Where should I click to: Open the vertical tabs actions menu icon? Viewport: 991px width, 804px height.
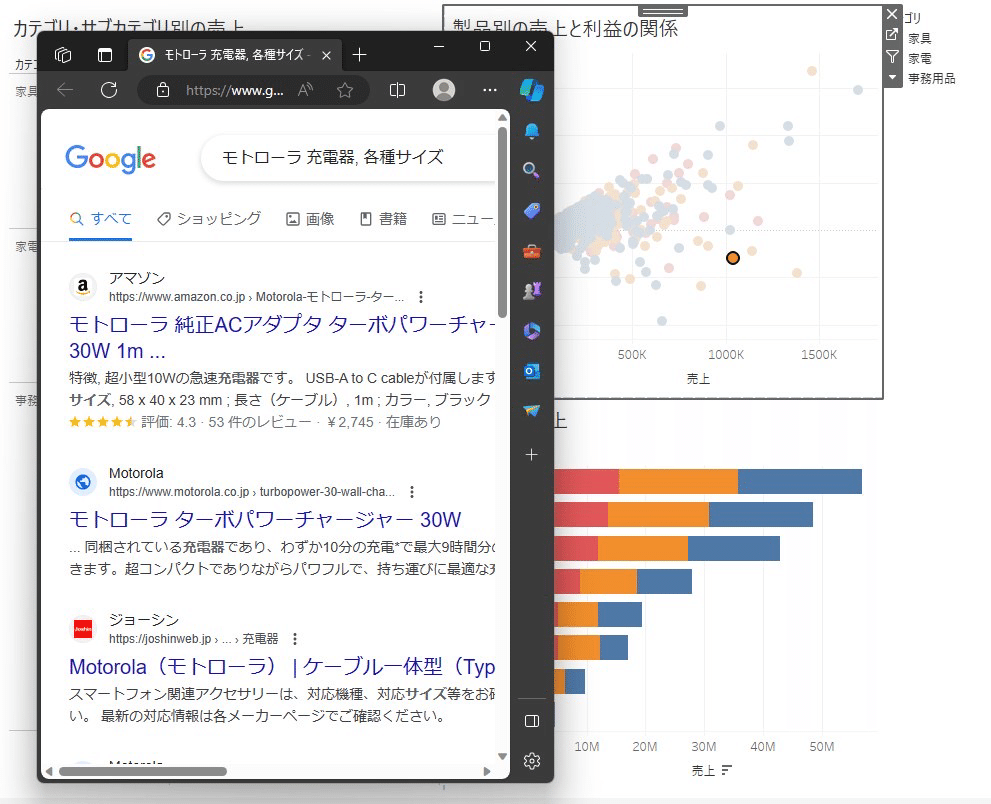[105, 55]
